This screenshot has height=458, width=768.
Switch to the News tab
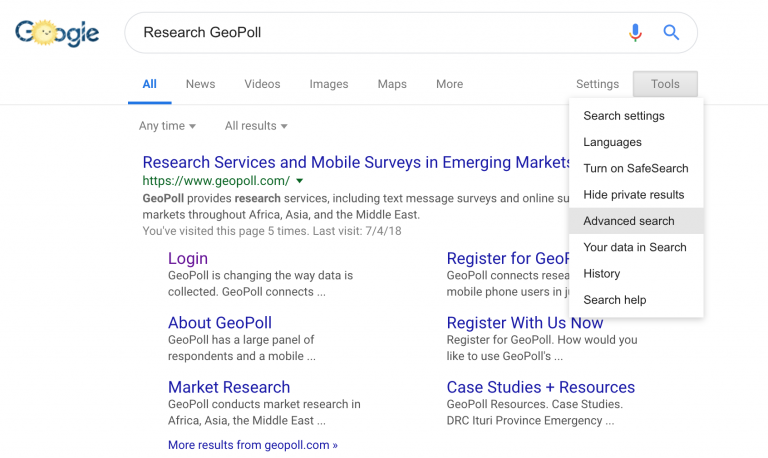[200, 84]
